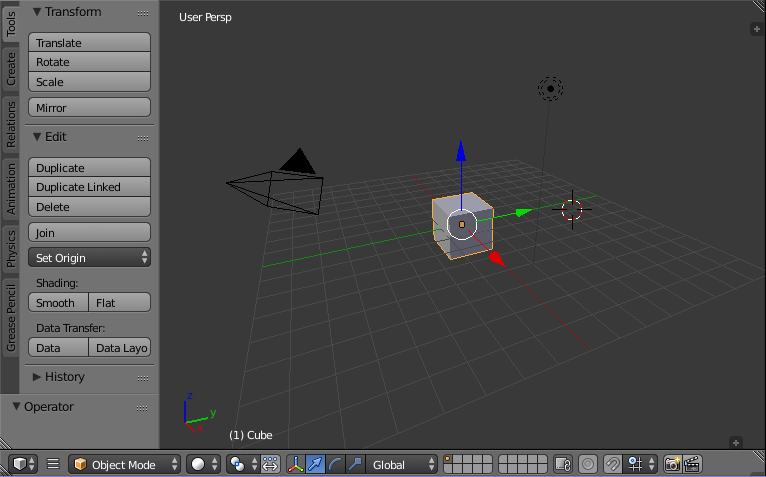
Task: Click the Duplicate button
Action: pyautogui.click(x=89, y=168)
